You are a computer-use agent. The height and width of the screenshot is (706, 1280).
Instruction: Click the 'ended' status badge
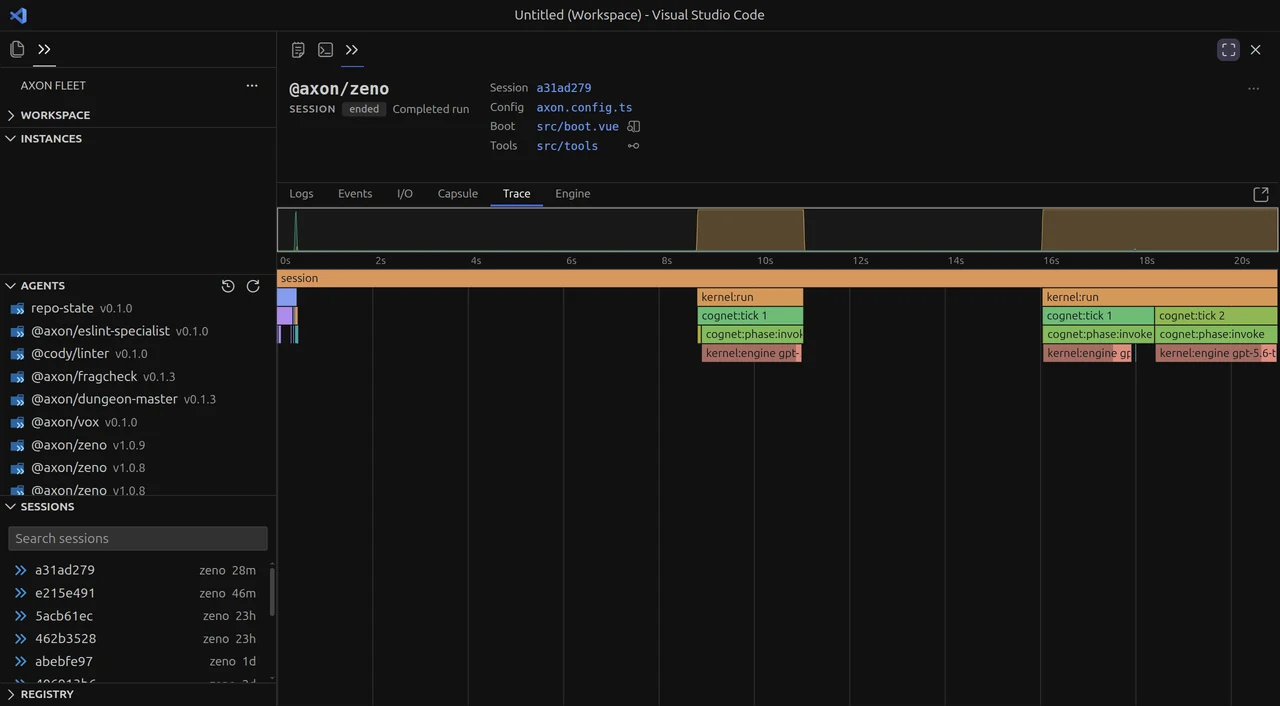coord(364,109)
